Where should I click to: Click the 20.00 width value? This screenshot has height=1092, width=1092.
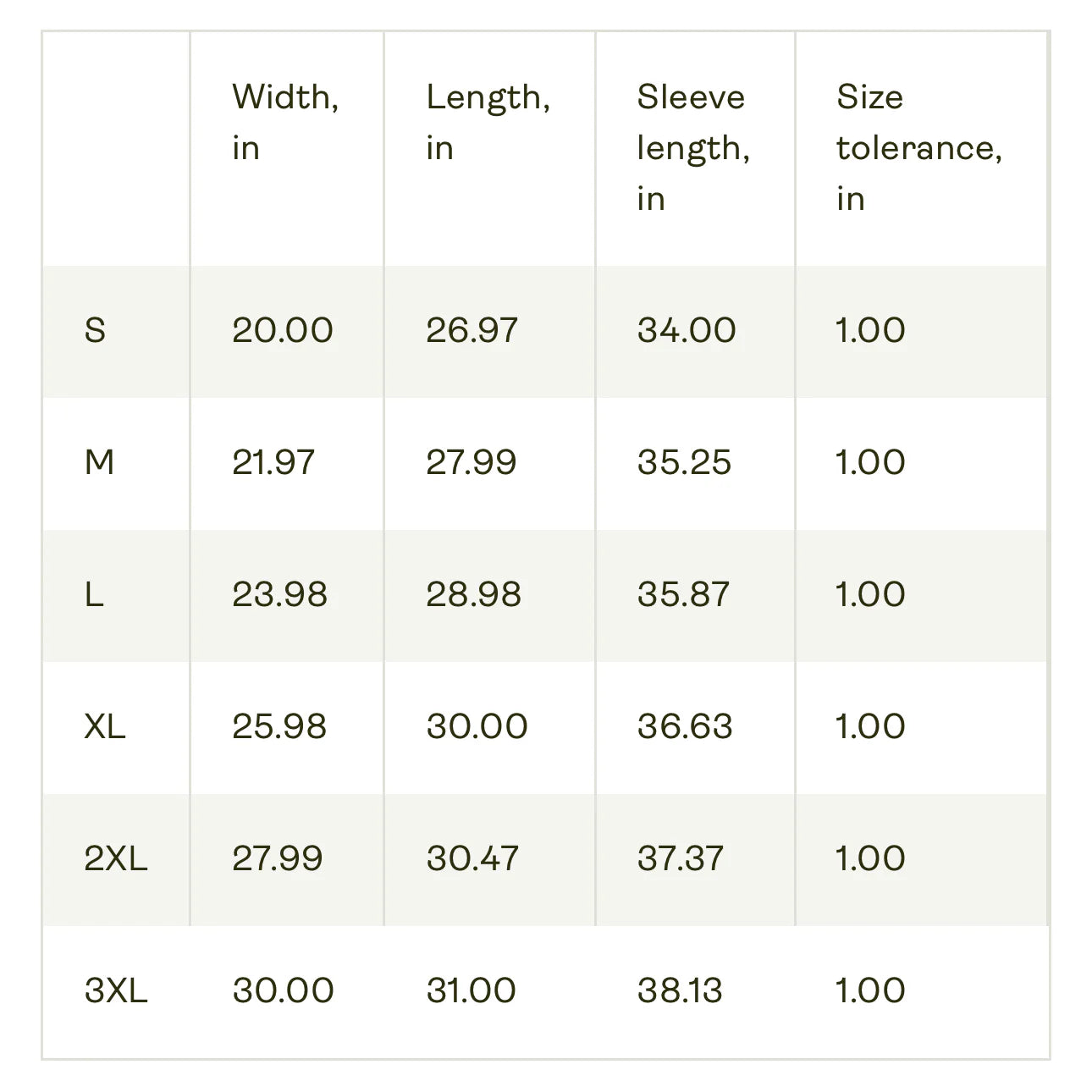click(x=283, y=330)
